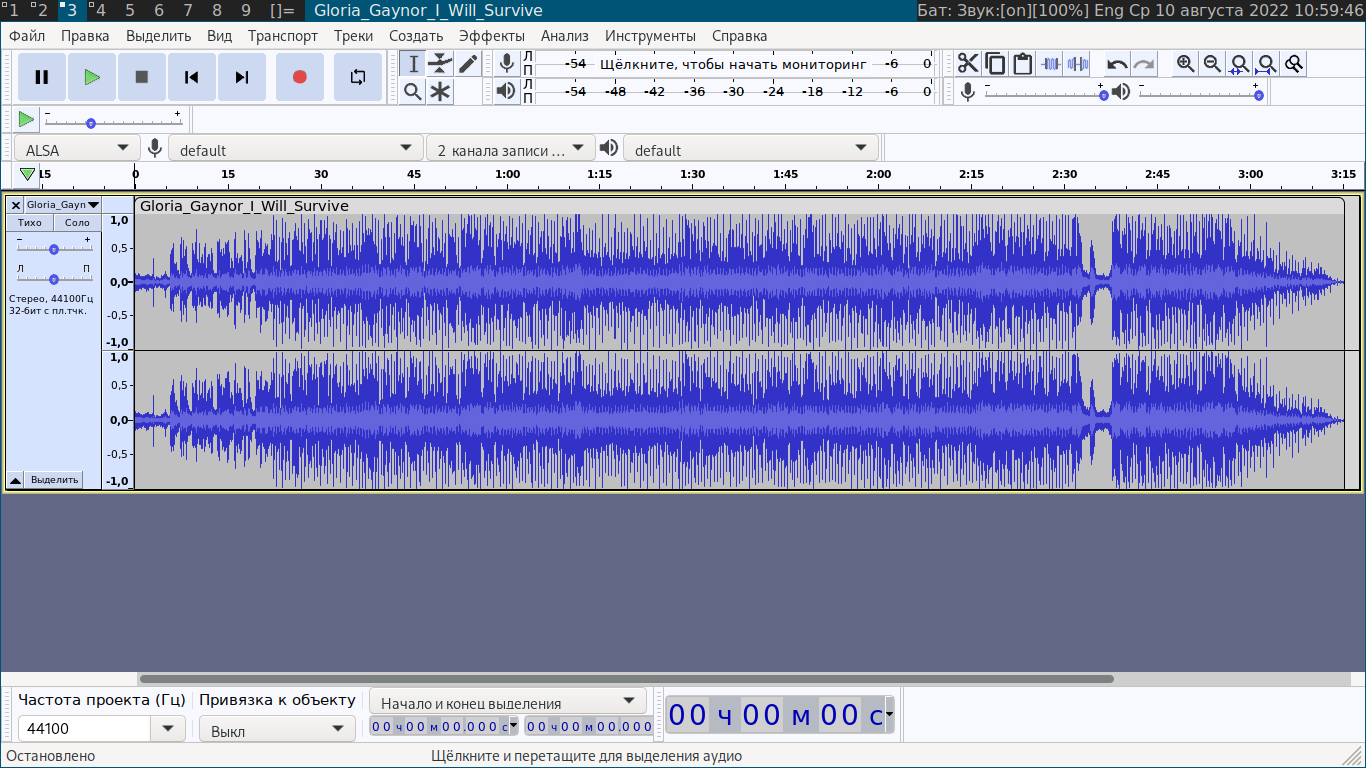Screen dimensions: 1366x768
Task: Solo the track with Соло button
Action: 77,222
